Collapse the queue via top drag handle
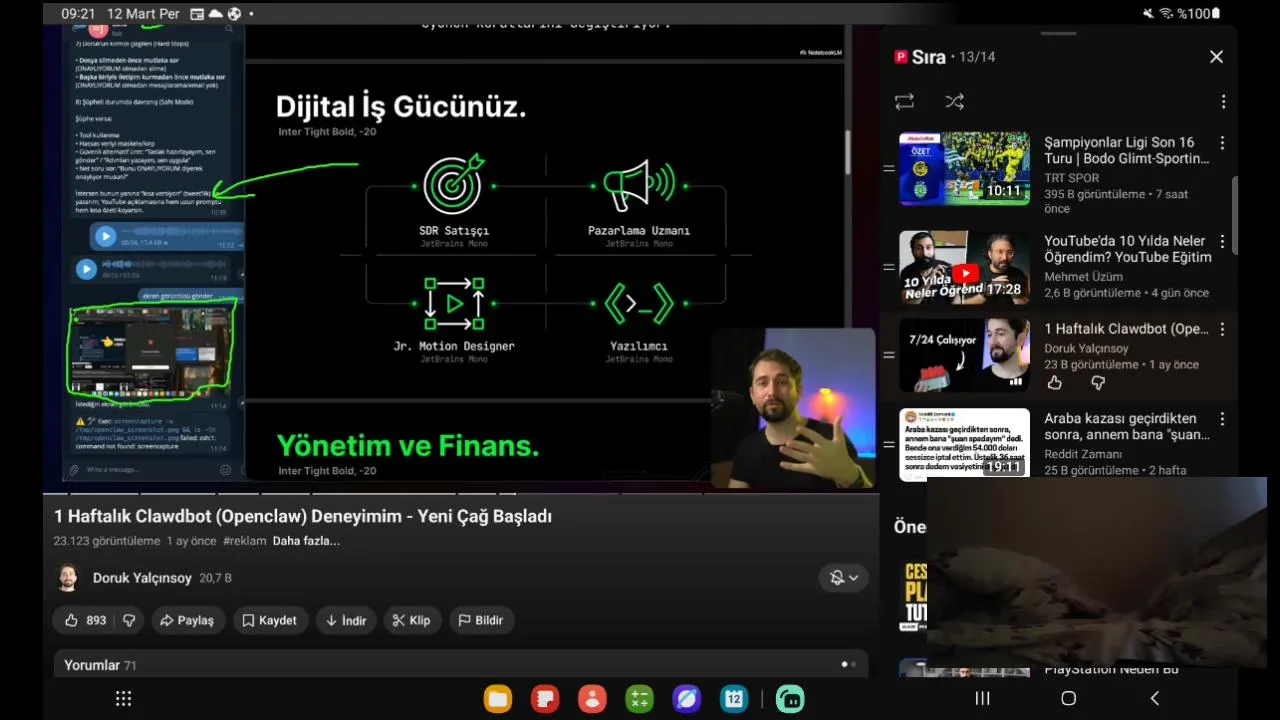 [x=1060, y=34]
